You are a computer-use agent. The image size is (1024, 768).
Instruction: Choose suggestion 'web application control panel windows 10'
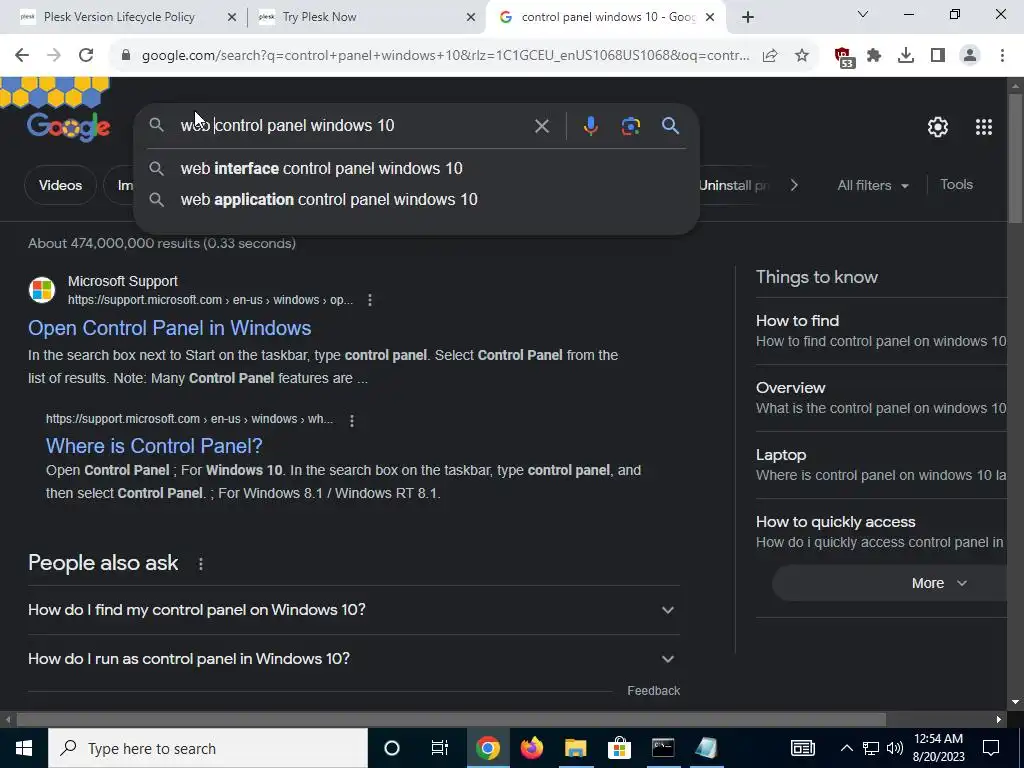(x=416, y=200)
